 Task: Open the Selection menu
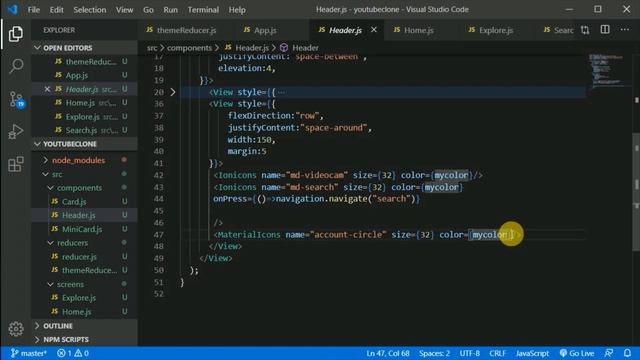(x=89, y=9)
